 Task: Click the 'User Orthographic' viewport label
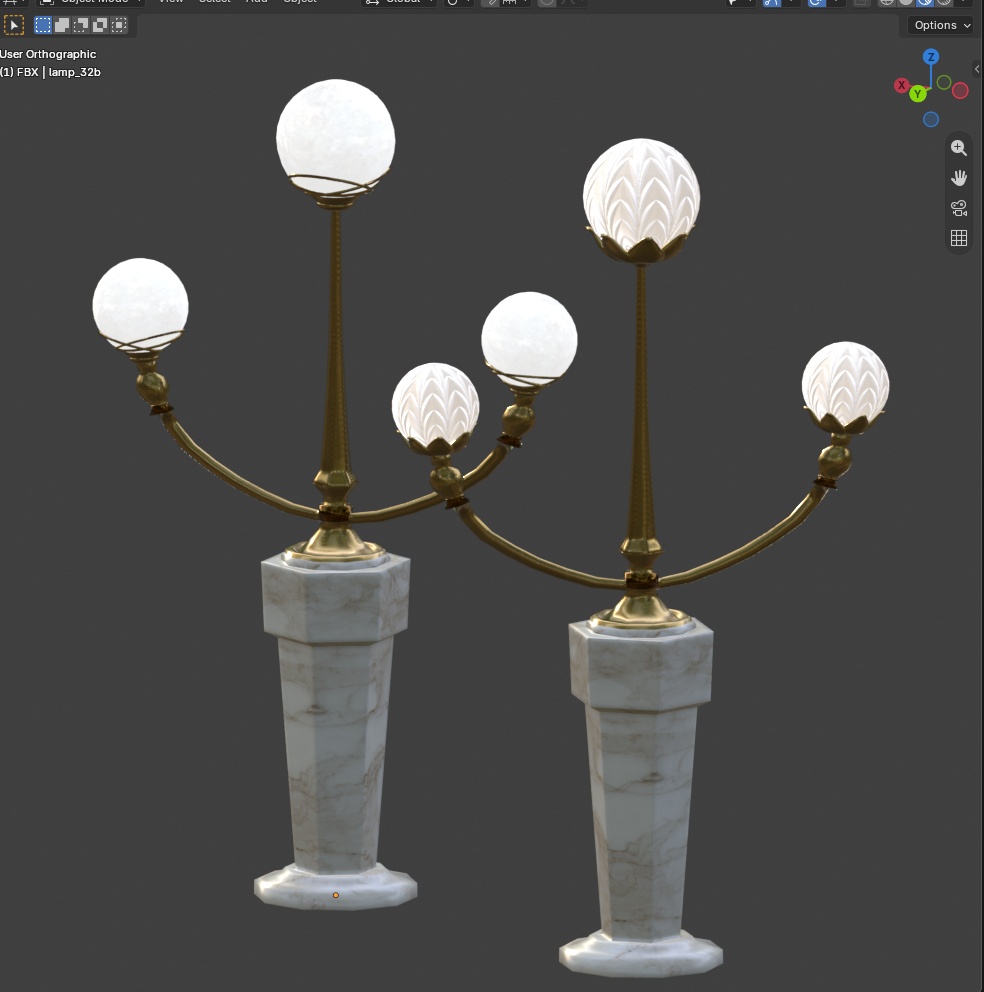click(48, 54)
